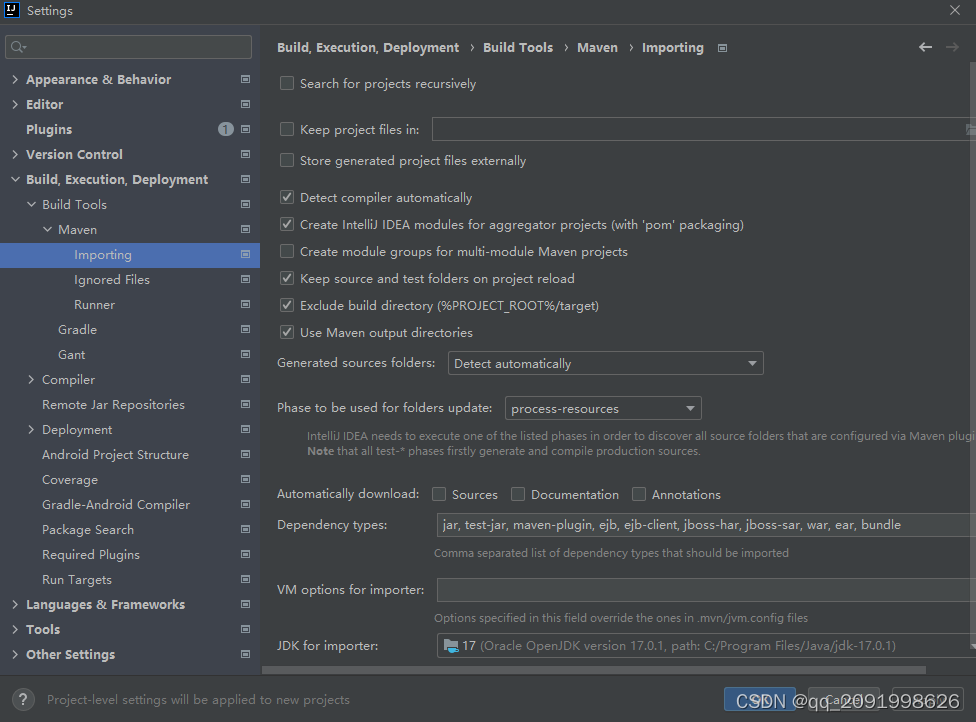Expand Version Control section
This screenshot has width=976, height=722.
click(x=15, y=154)
